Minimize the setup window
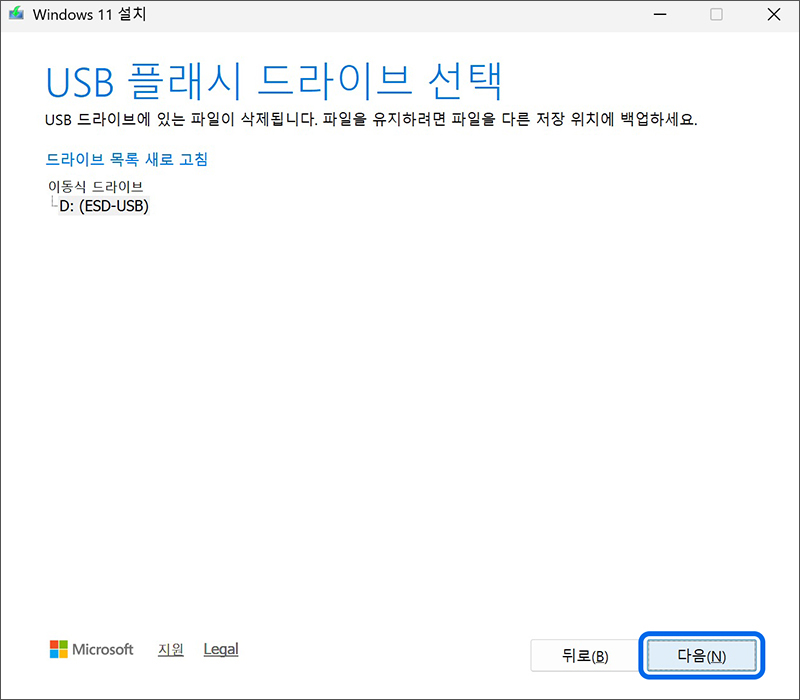The height and width of the screenshot is (700, 800). [x=661, y=14]
